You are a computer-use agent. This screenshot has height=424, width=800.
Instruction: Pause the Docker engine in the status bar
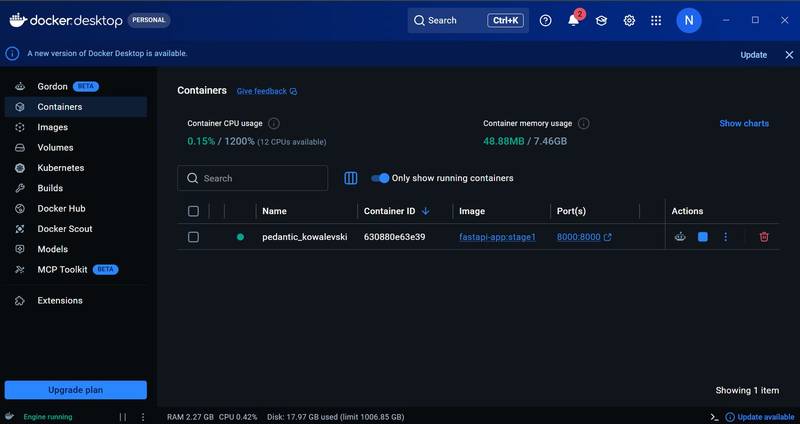123,417
